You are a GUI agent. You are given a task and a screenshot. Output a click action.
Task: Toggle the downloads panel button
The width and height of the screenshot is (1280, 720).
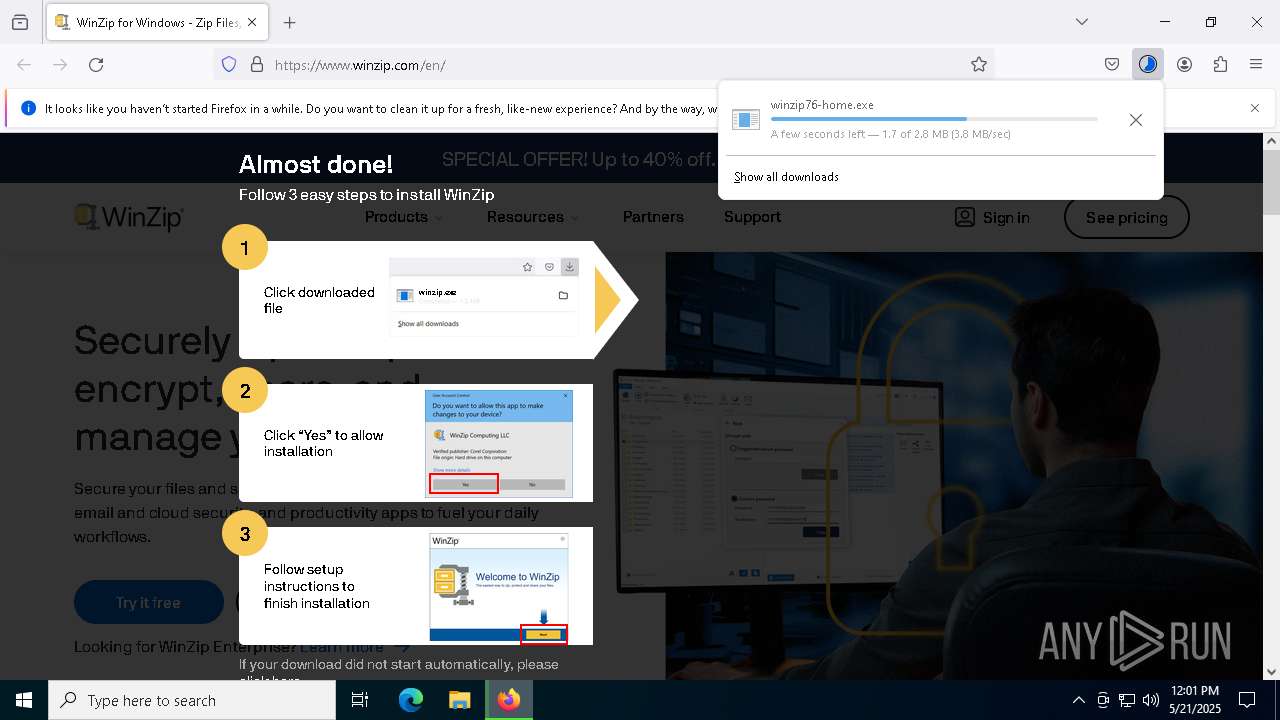click(1148, 64)
